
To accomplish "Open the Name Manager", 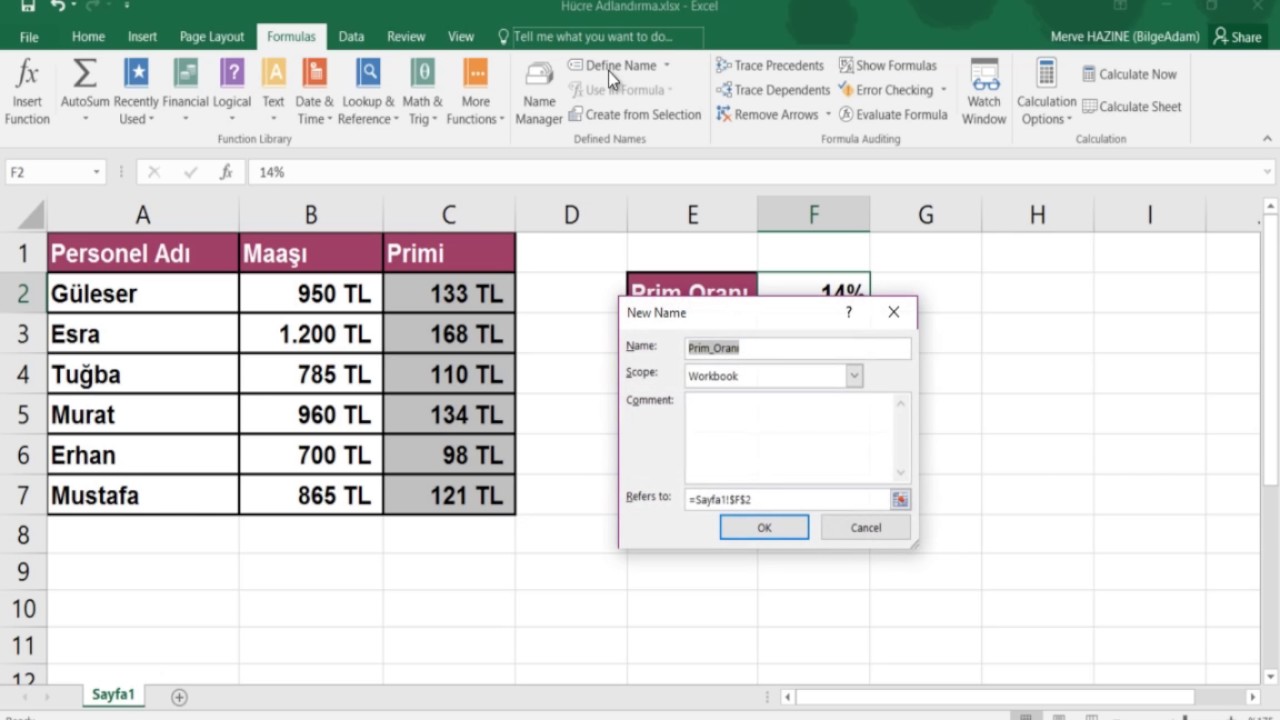I will 539,93.
